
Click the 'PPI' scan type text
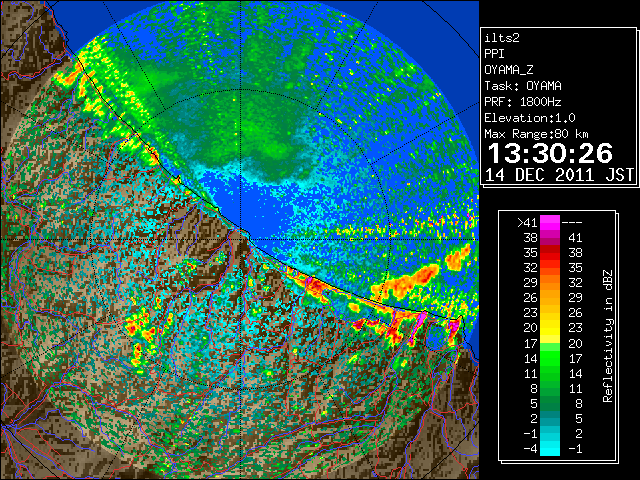(x=494, y=54)
